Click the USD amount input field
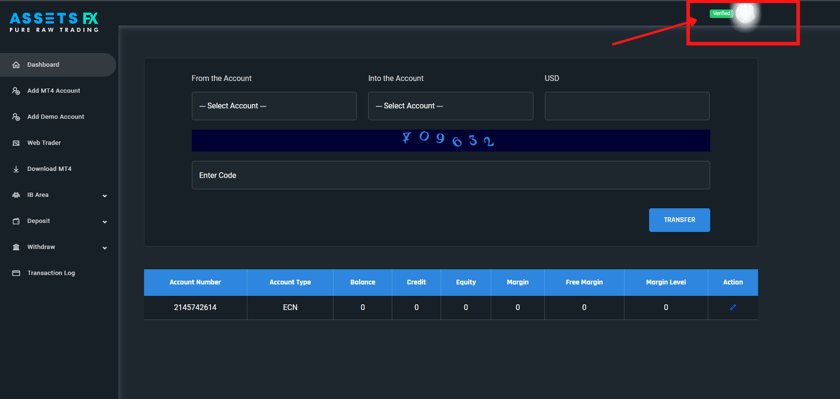The height and width of the screenshot is (399, 840). pyautogui.click(x=627, y=106)
